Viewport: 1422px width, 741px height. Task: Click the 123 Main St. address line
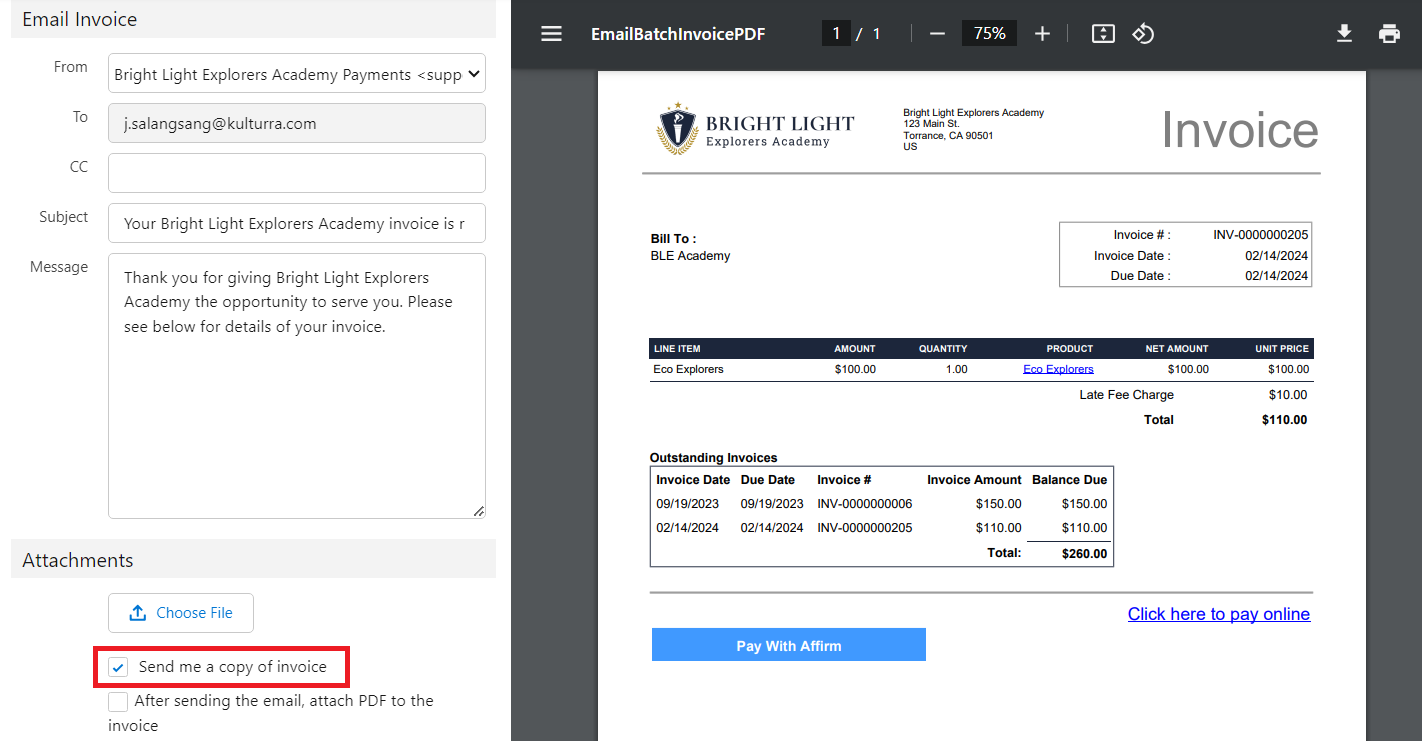pyautogui.click(x=931, y=124)
